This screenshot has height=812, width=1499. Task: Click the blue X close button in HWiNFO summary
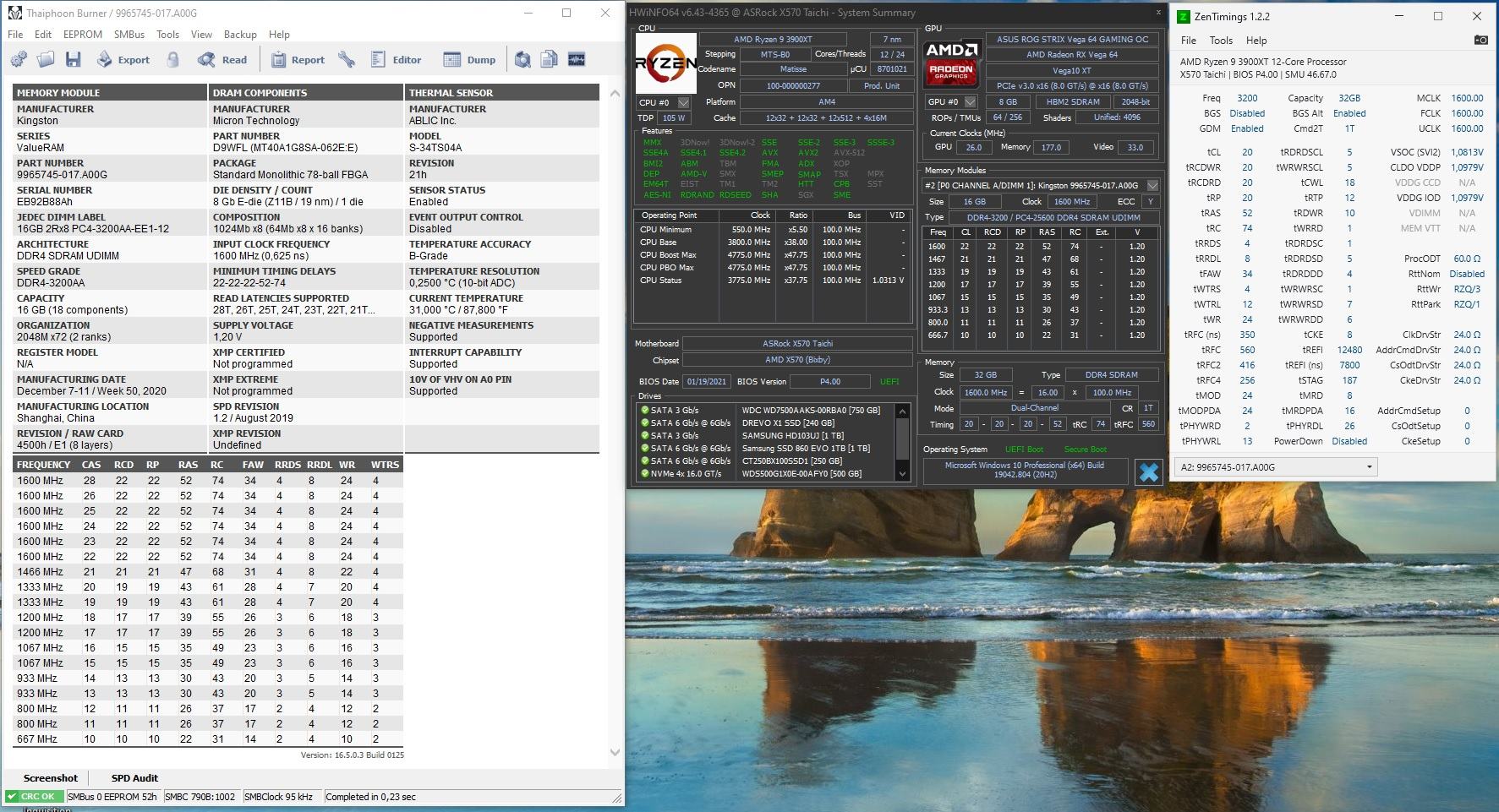[x=1148, y=471]
